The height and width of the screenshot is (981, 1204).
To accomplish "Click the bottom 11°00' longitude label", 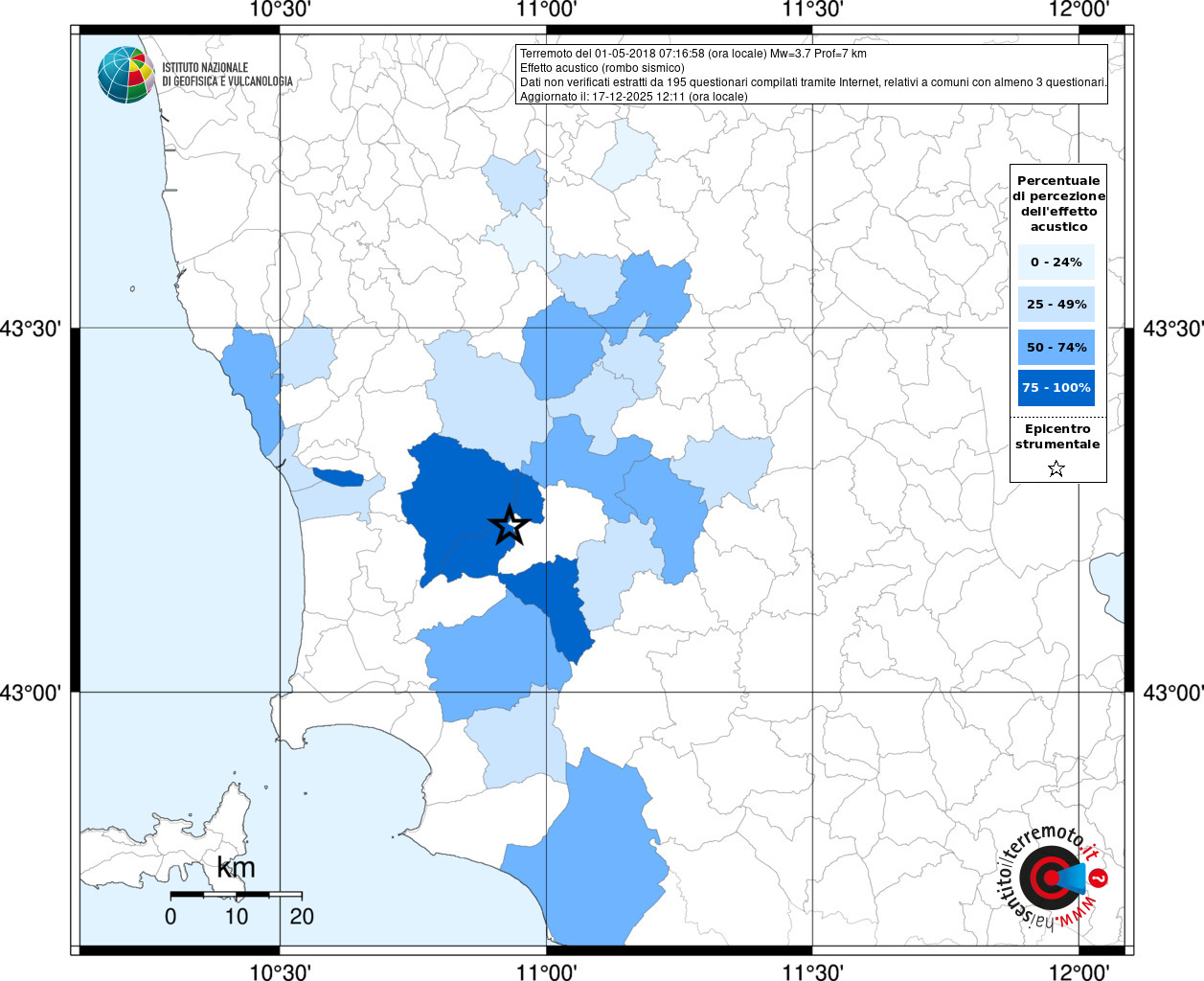I will (546, 971).
